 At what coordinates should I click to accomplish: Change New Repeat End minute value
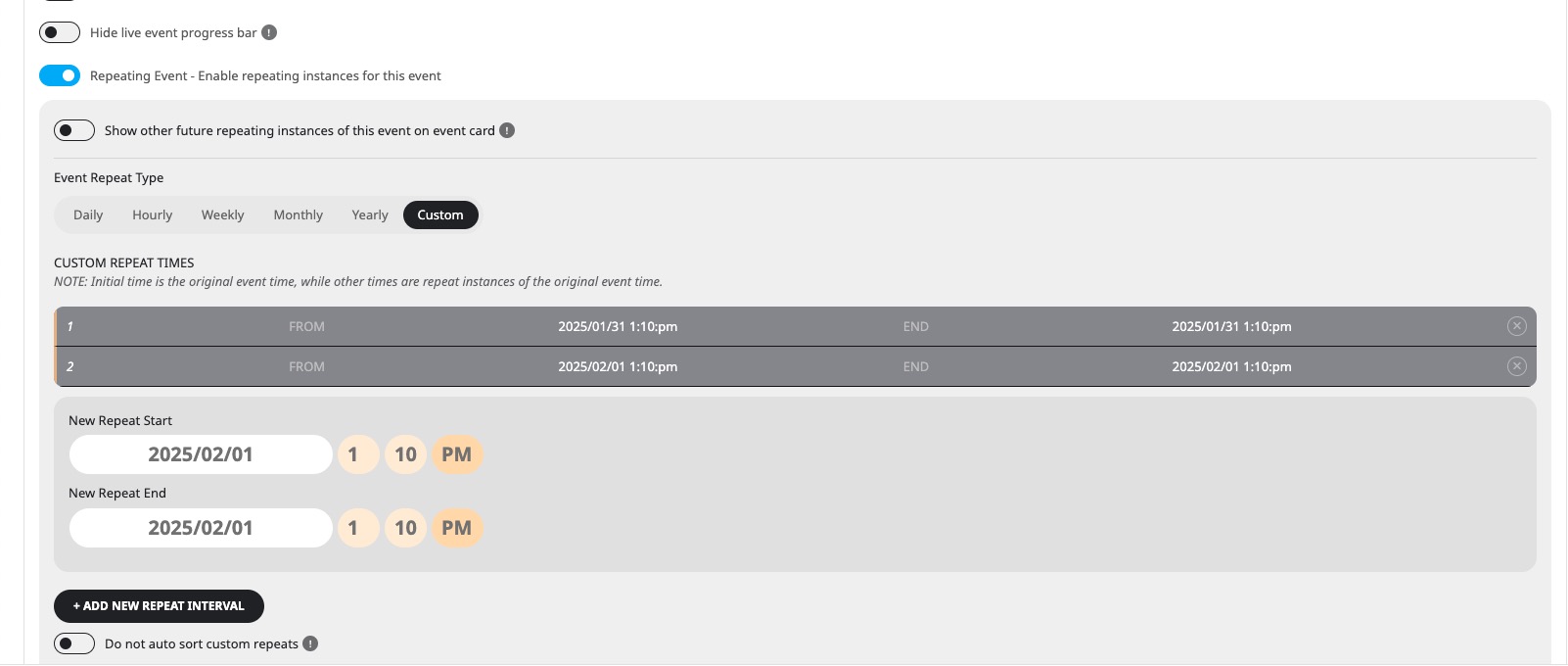coord(405,528)
